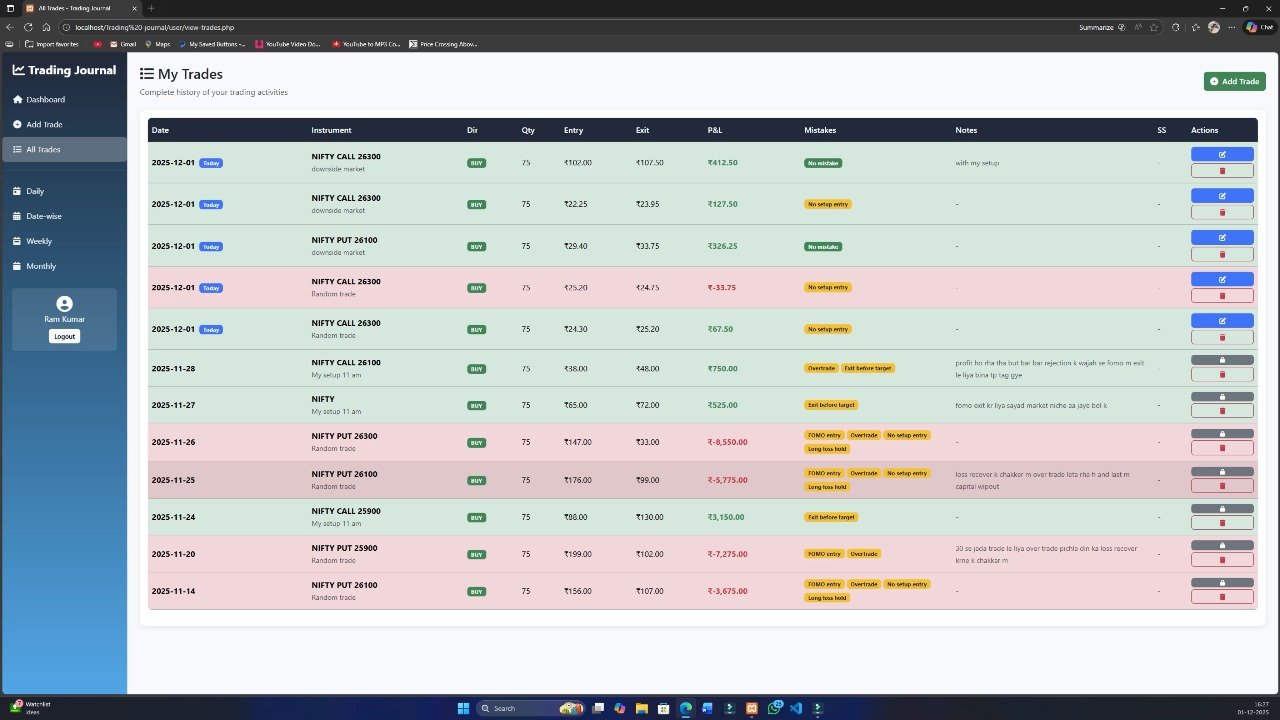The image size is (1280, 720).
Task: Click delete icon for NIFTY PUT 26100 today trade
Action: coord(1221,254)
